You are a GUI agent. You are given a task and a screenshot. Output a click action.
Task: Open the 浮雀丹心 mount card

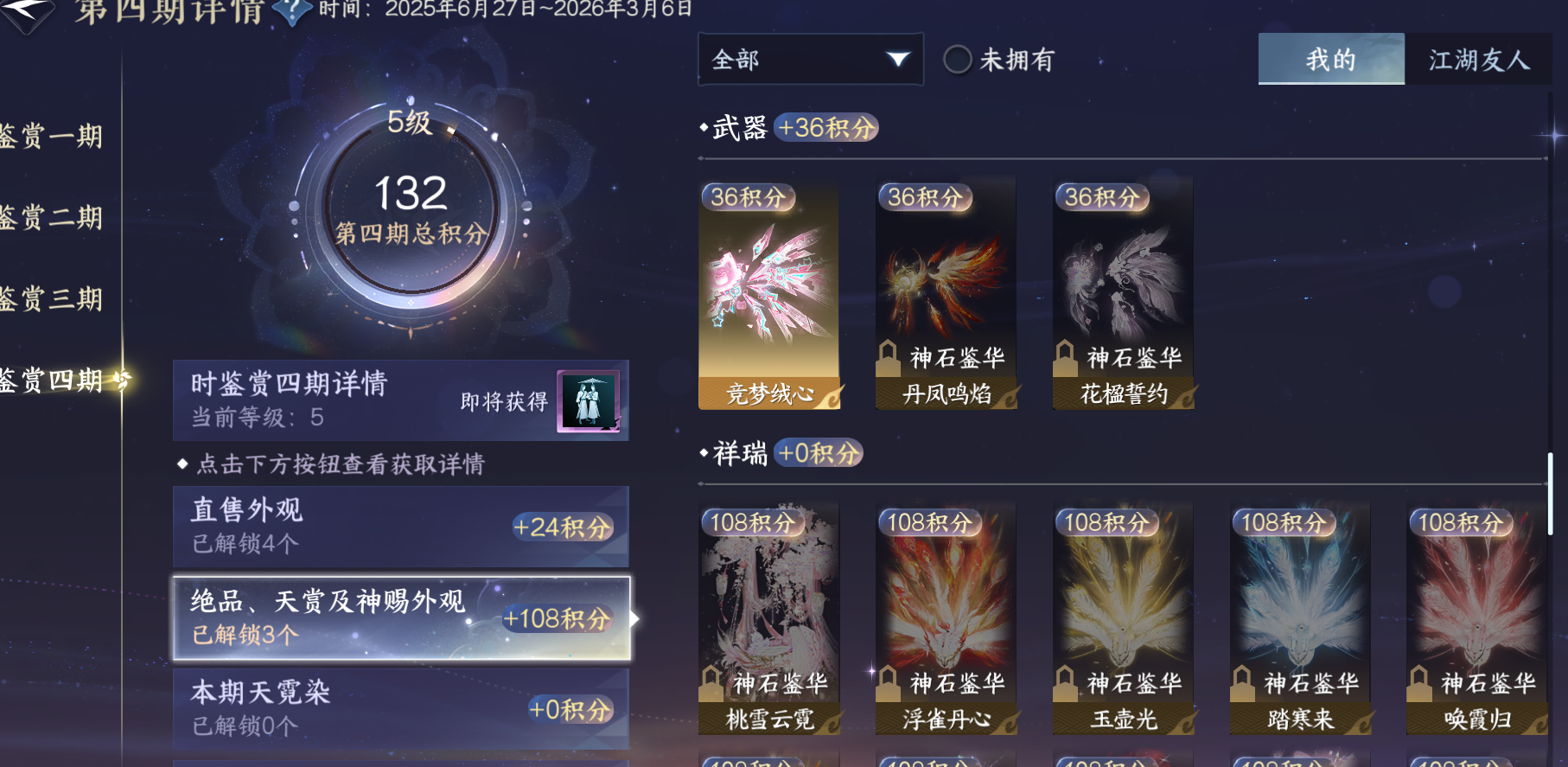(946, 619)
